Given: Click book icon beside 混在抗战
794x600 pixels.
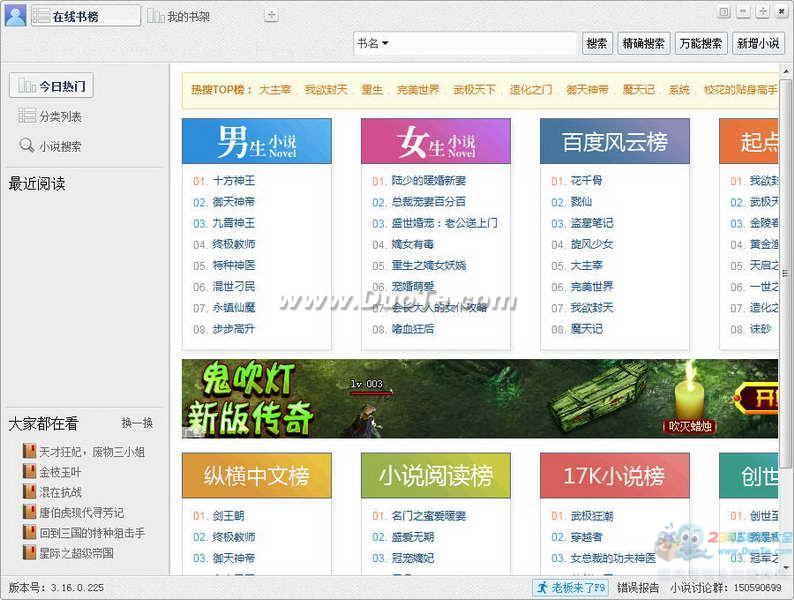Looking at the screenshot, I should 29,492.
